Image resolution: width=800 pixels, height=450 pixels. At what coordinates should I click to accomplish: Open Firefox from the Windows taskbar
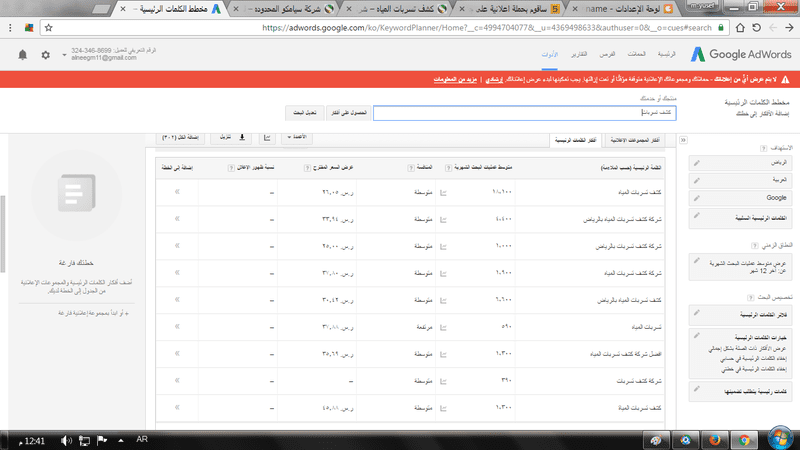click(x=715, y=440)
